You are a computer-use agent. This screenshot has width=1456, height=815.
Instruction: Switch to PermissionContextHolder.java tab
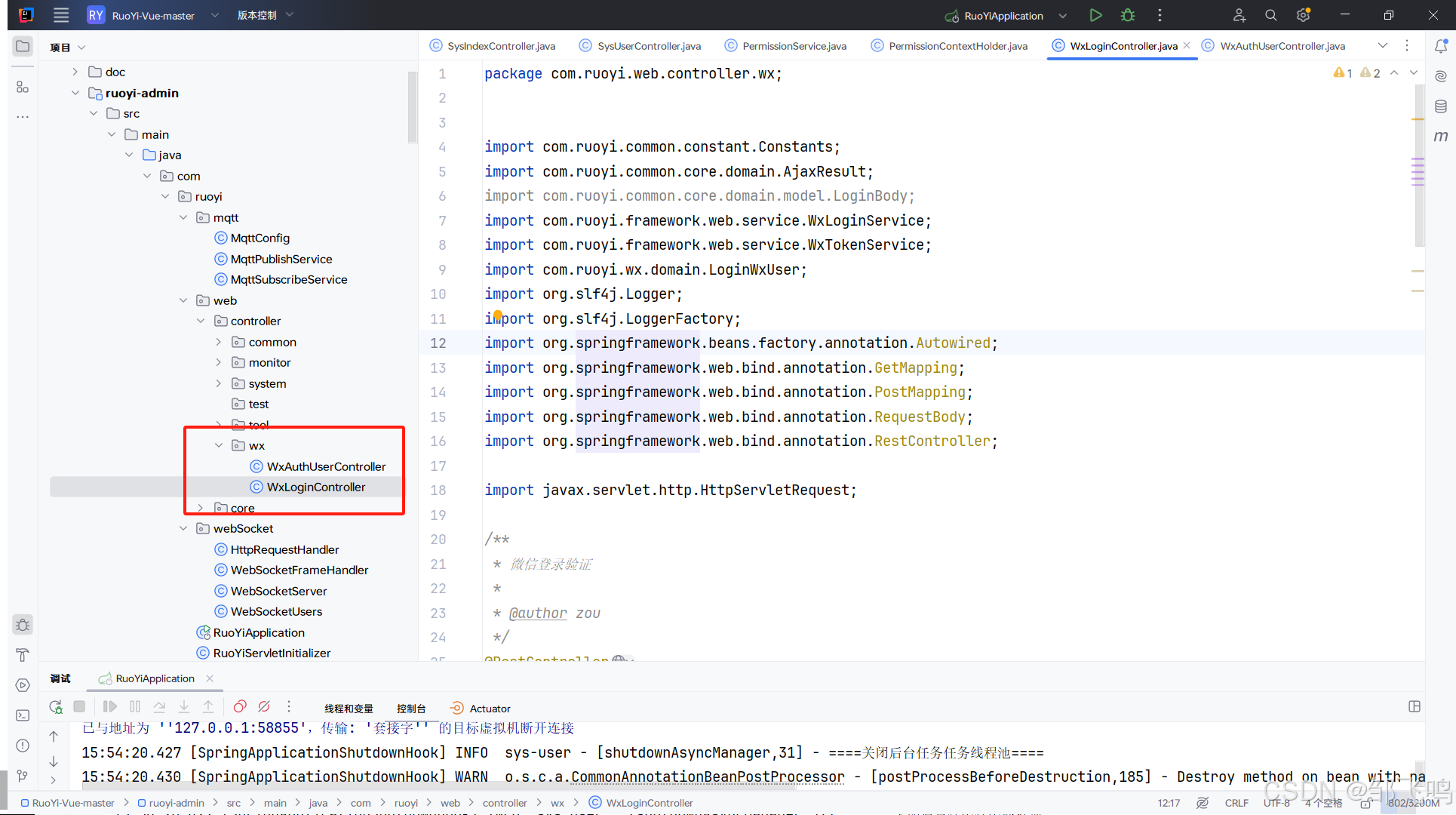950,46
